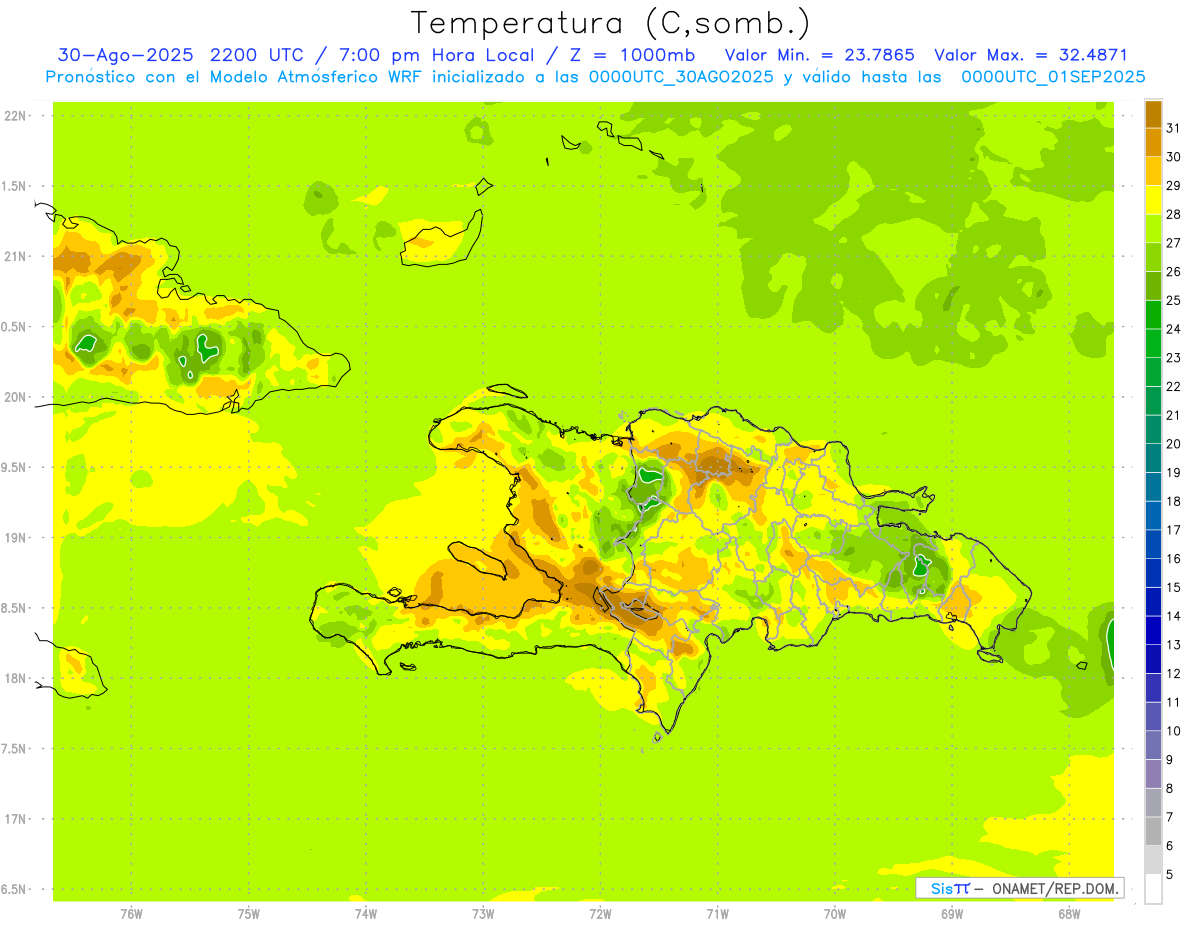Click legend value "31"
Image resolution: width=1200 pixels, height=927 pixels.
1174,128
